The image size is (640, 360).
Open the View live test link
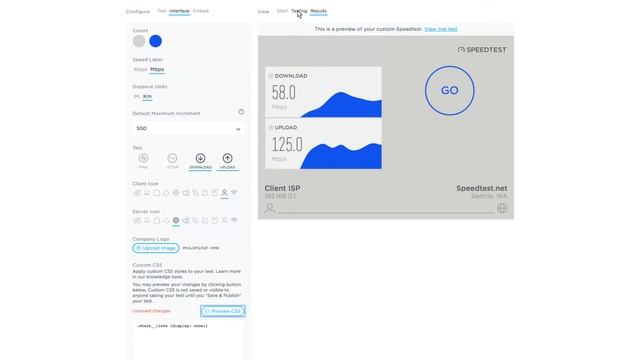pyautogui.click(x=441, y=29)
